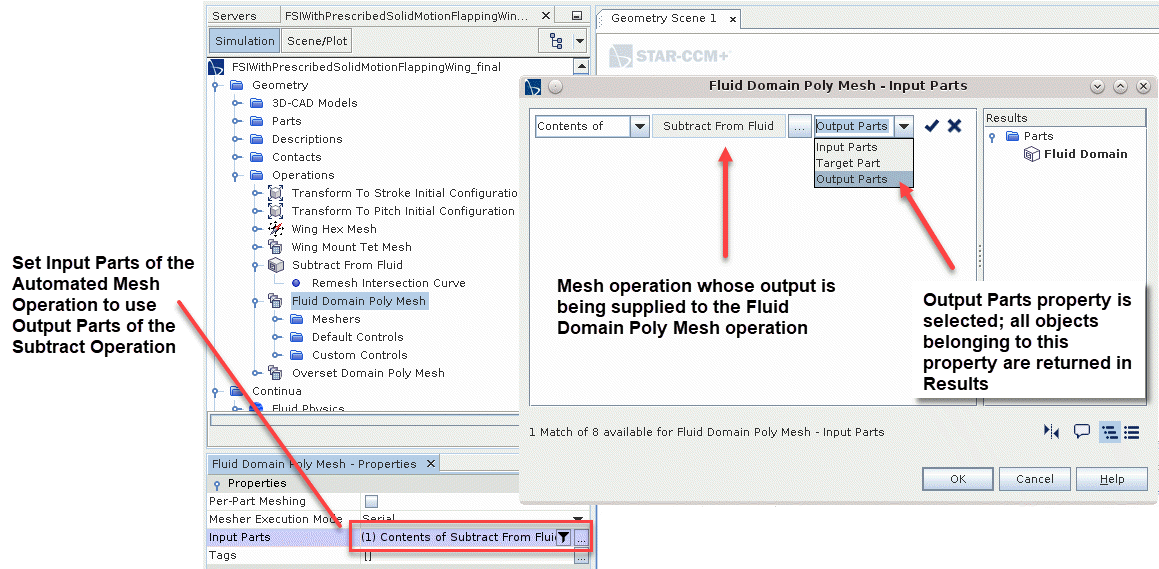Click the 3D-CAD Models folder icon
Screen dimensions: 1159x569
point(256,103)
